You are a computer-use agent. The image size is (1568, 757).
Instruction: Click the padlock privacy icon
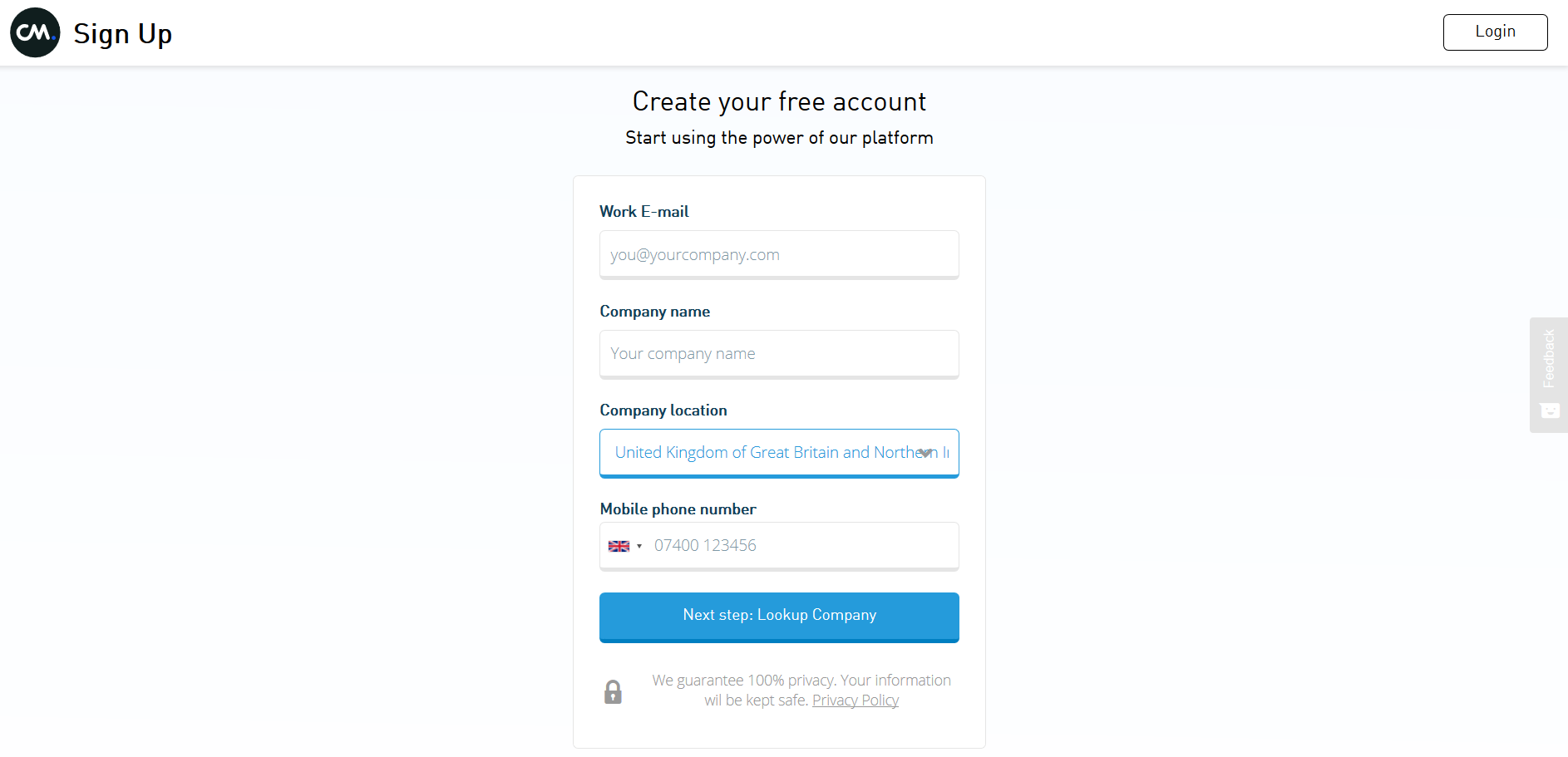point(613,691)
